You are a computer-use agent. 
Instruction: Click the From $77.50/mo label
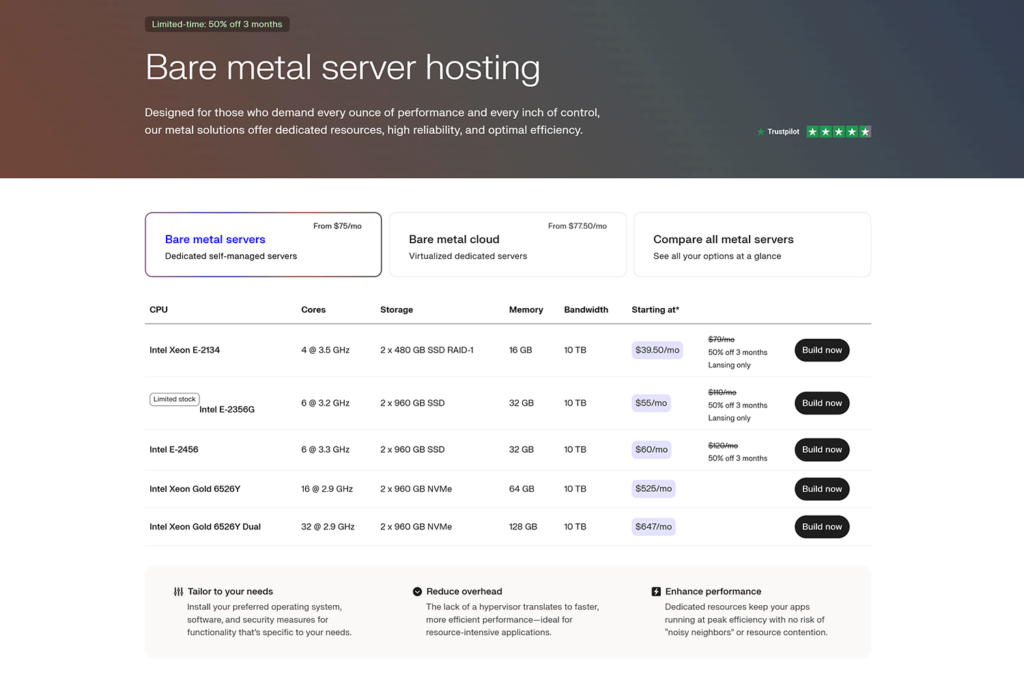click(x=577, y=226)
